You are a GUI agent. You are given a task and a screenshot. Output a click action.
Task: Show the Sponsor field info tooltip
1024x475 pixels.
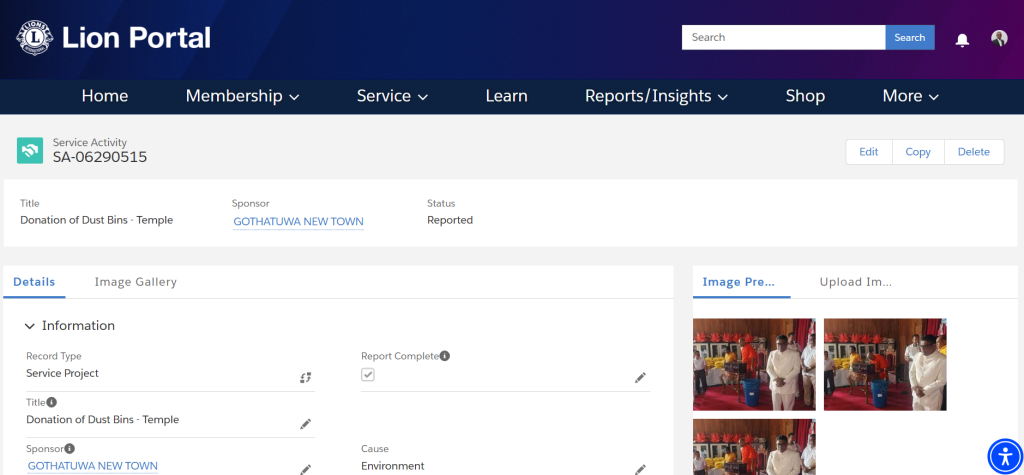coord(70,448)
